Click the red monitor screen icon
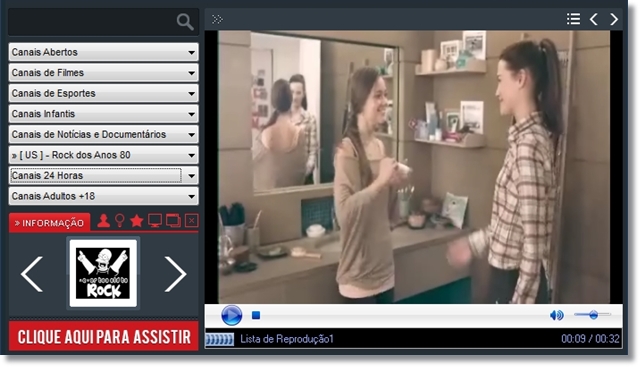 pyautogui.click(x=155, y=221)
